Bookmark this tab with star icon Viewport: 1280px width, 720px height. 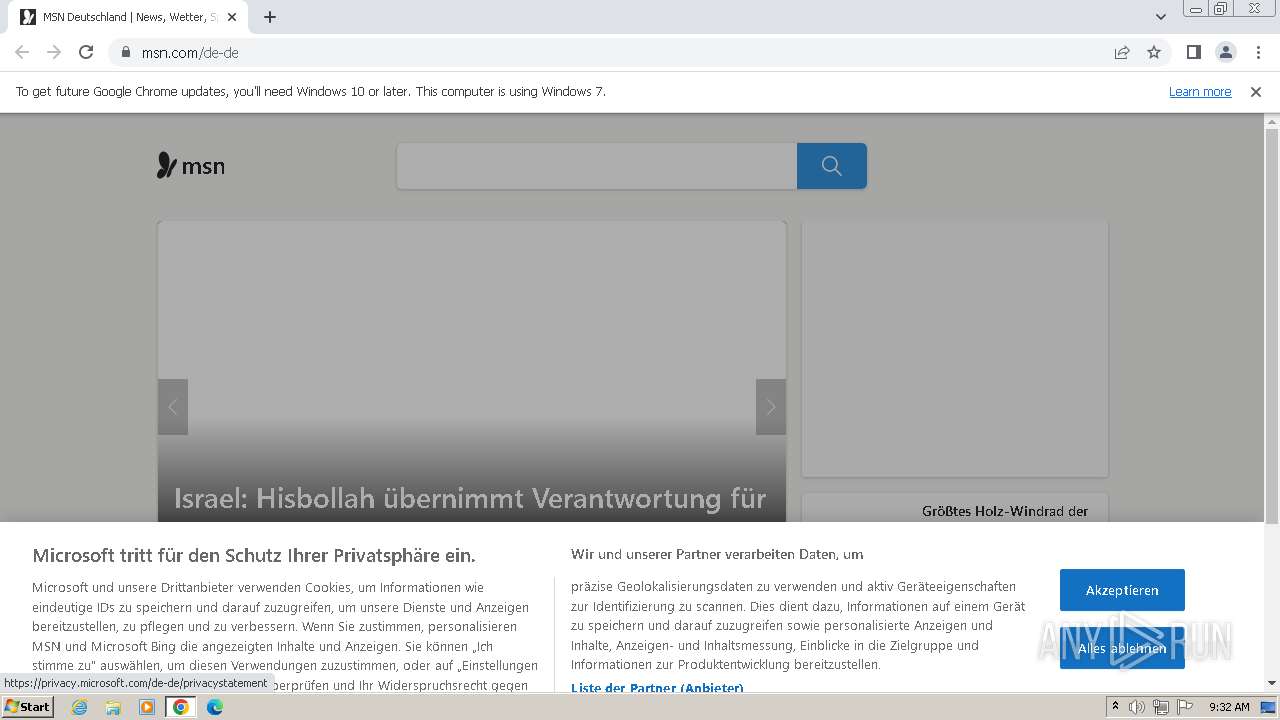[x=1154, y=52]
